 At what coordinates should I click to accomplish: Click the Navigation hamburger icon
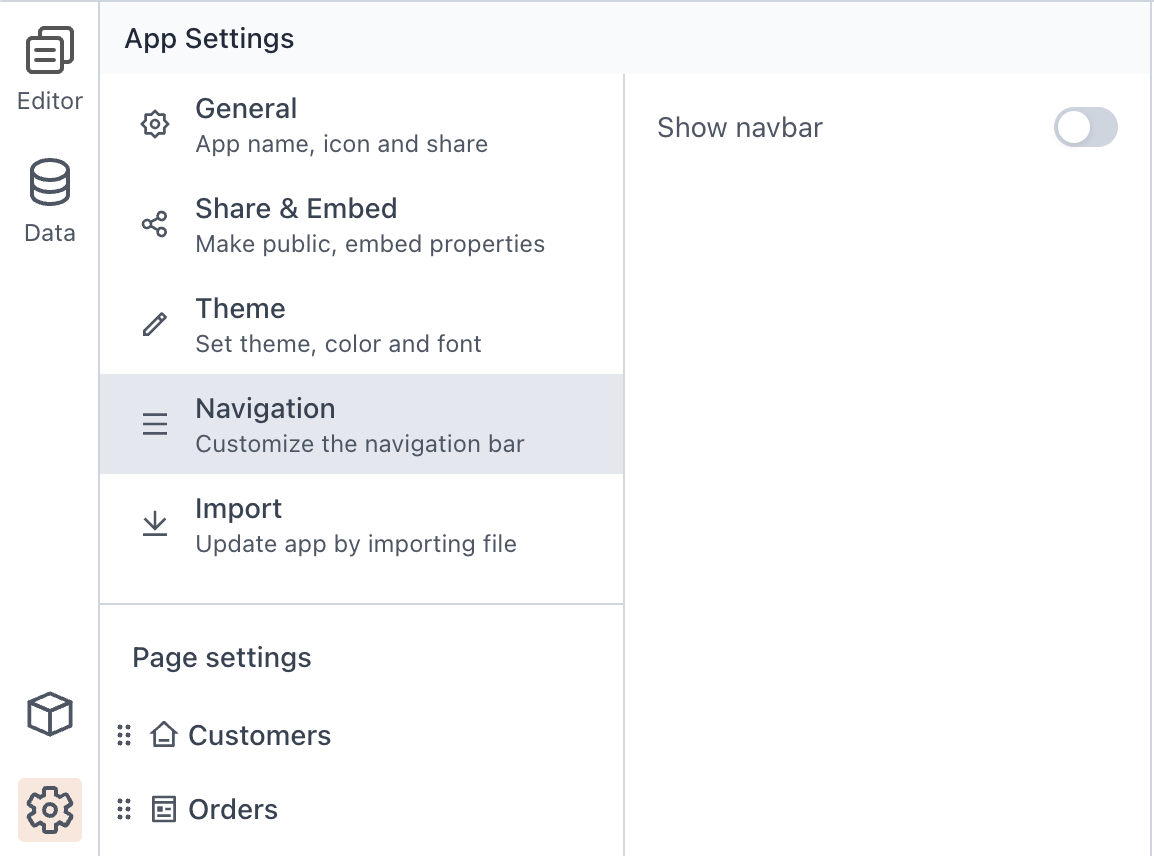pos(154,424)
